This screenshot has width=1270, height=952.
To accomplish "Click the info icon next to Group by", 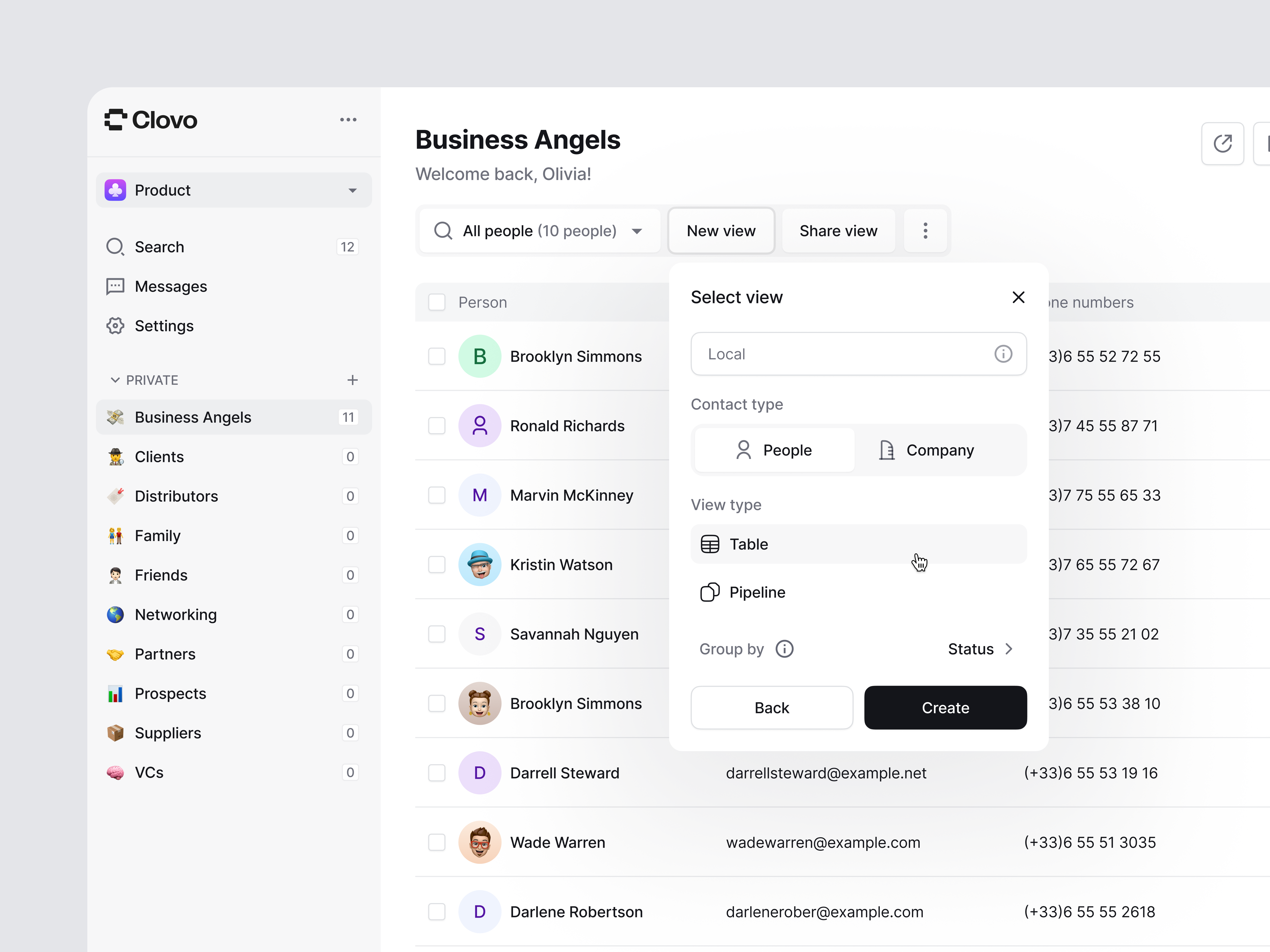I will pyautogui.click(x=784, y=648).
